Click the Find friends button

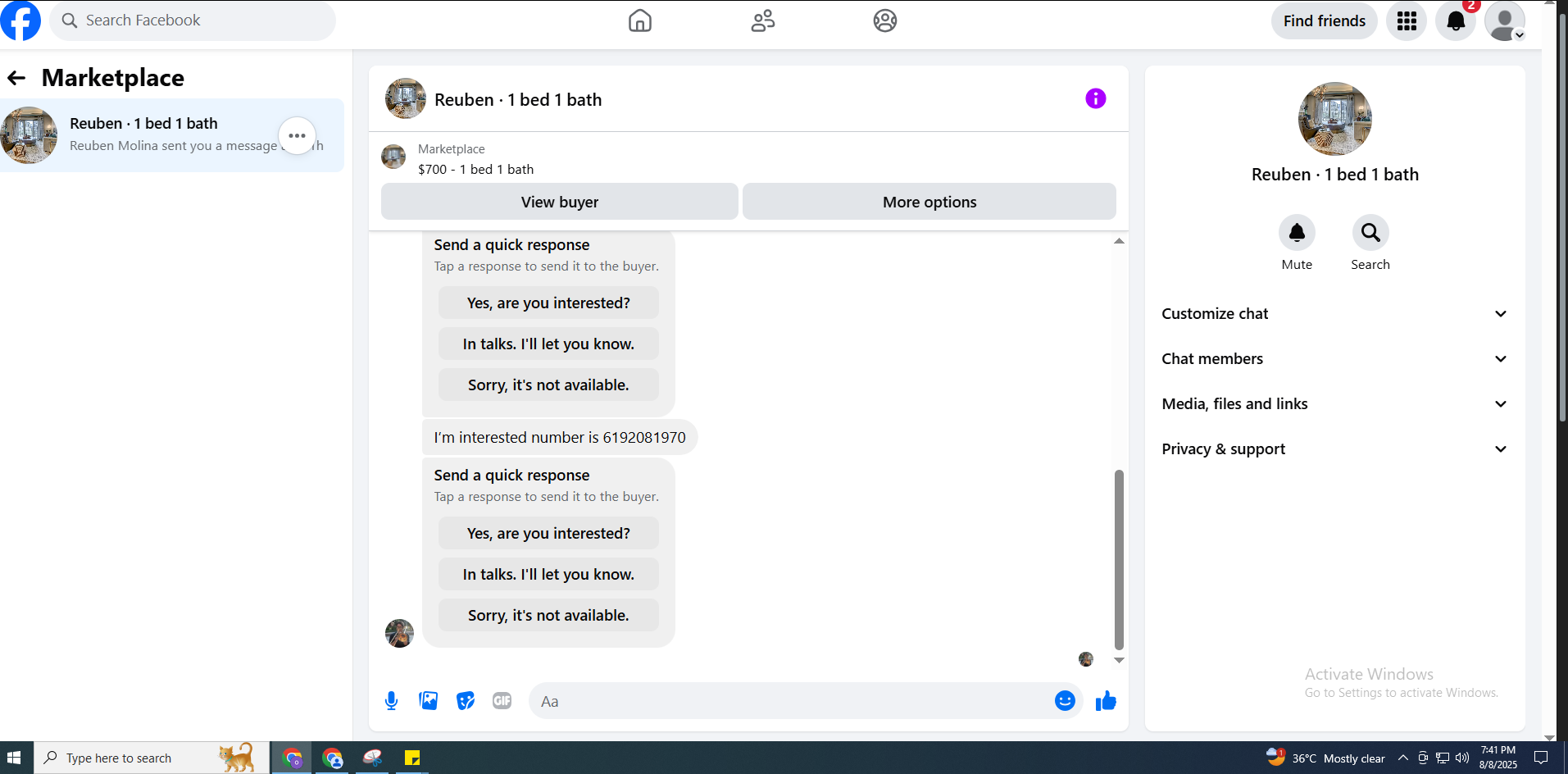tap(1324, 20)
